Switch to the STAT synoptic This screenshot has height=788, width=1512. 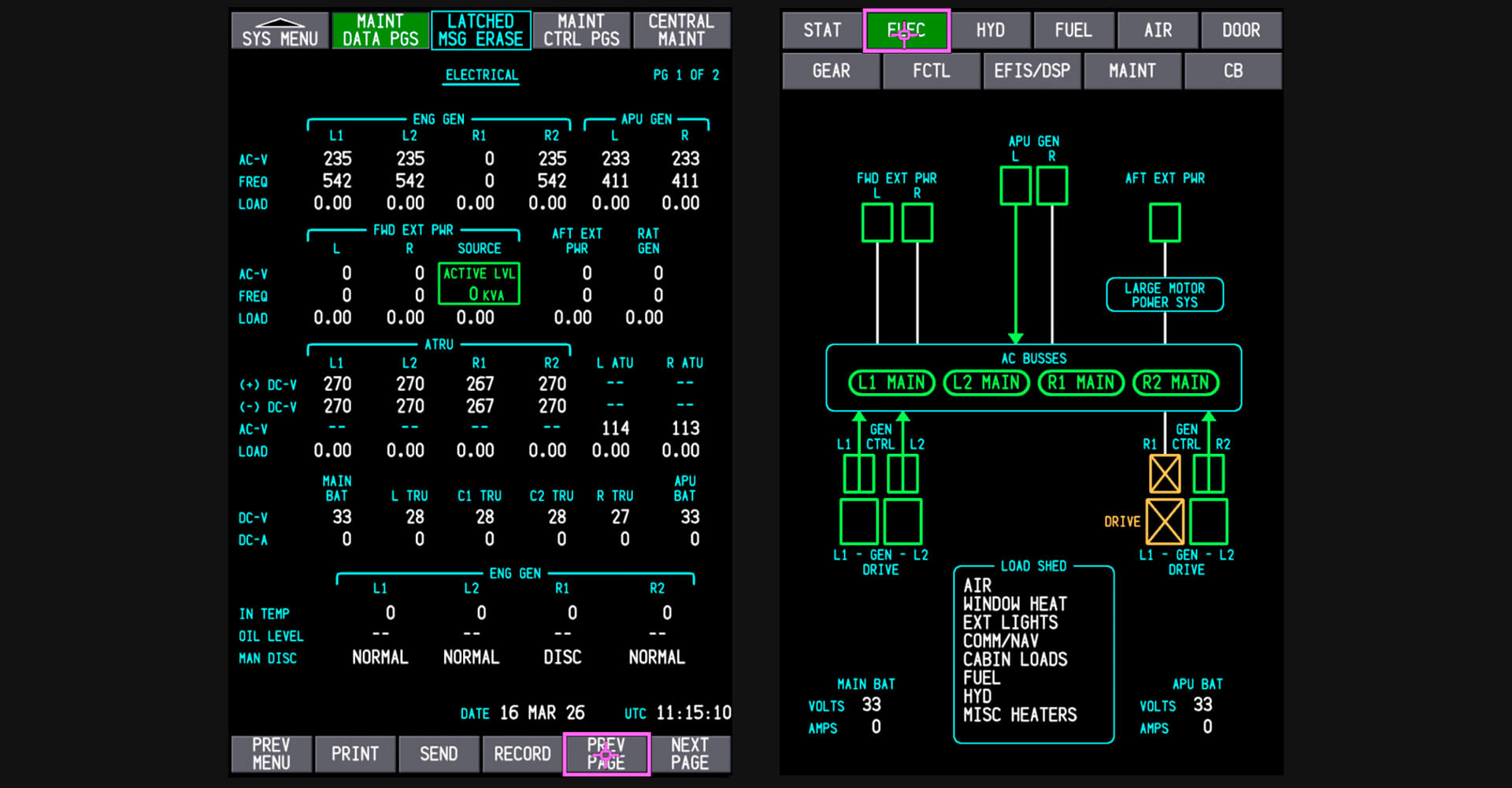pyautogui.click(x=822, y=31)
